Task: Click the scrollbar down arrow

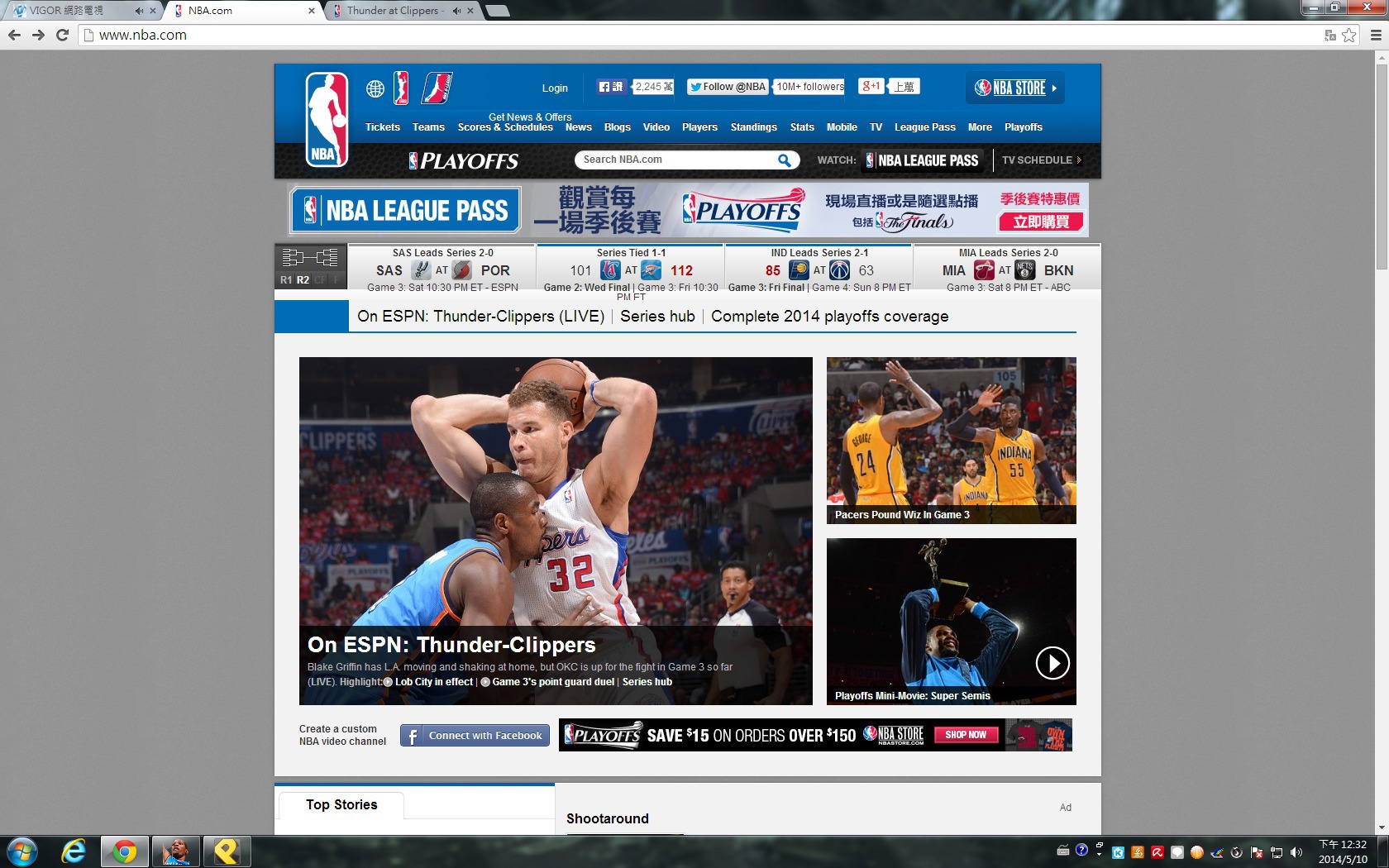Action: [1382, 827]
